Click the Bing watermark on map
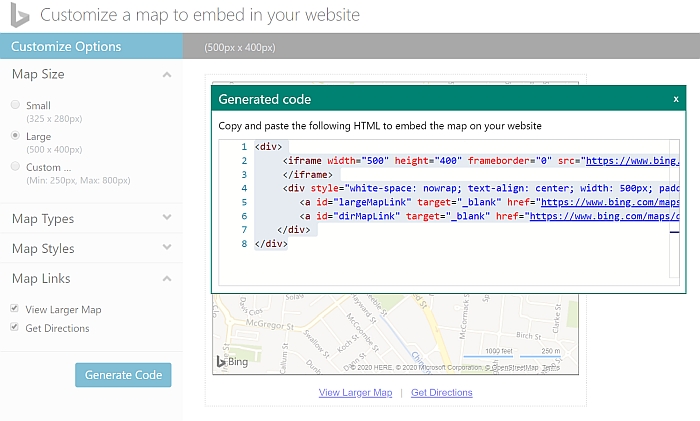The image size is (700, 421). 233,361
